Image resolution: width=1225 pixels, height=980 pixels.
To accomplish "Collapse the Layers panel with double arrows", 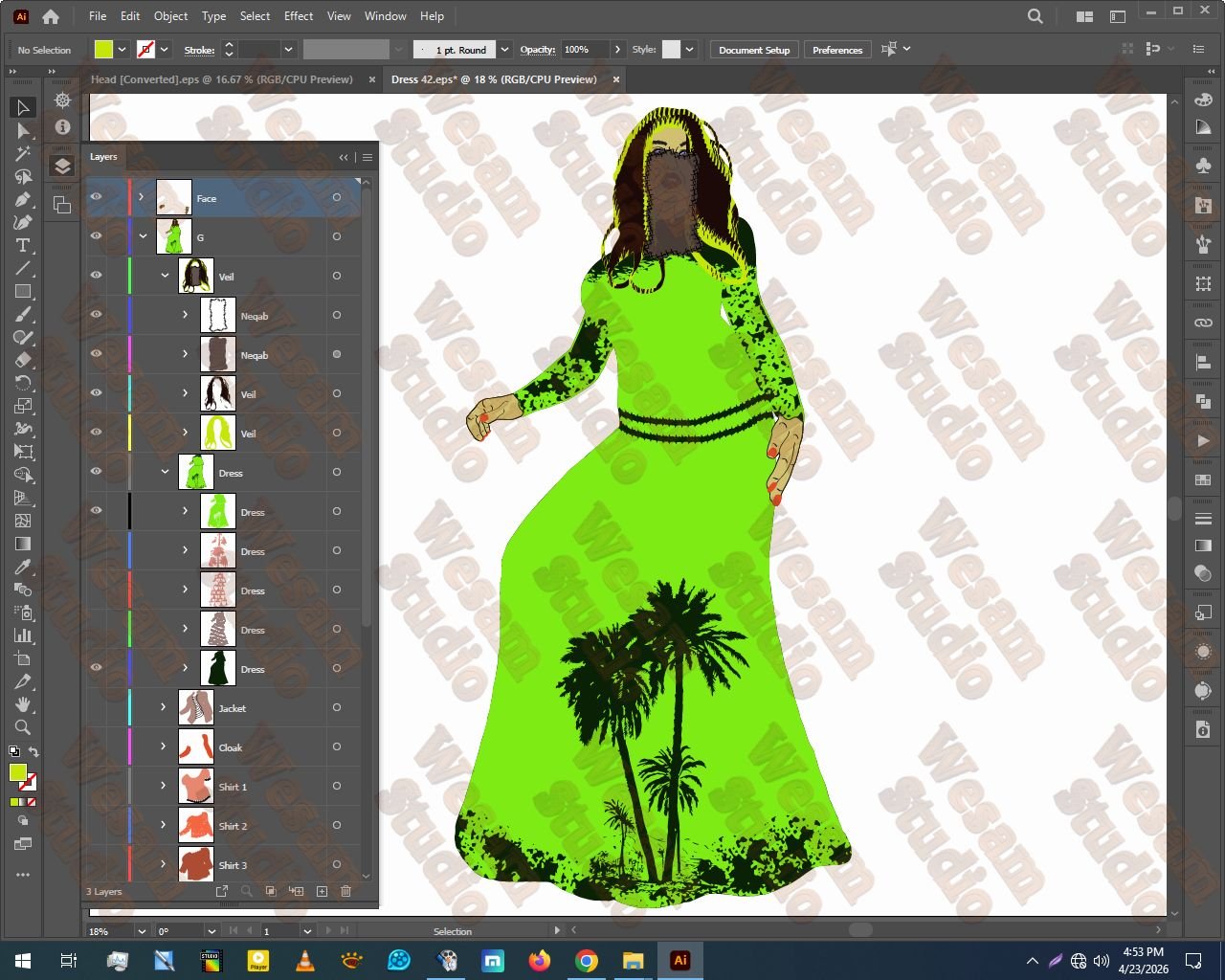I will [x=344, y=157].
